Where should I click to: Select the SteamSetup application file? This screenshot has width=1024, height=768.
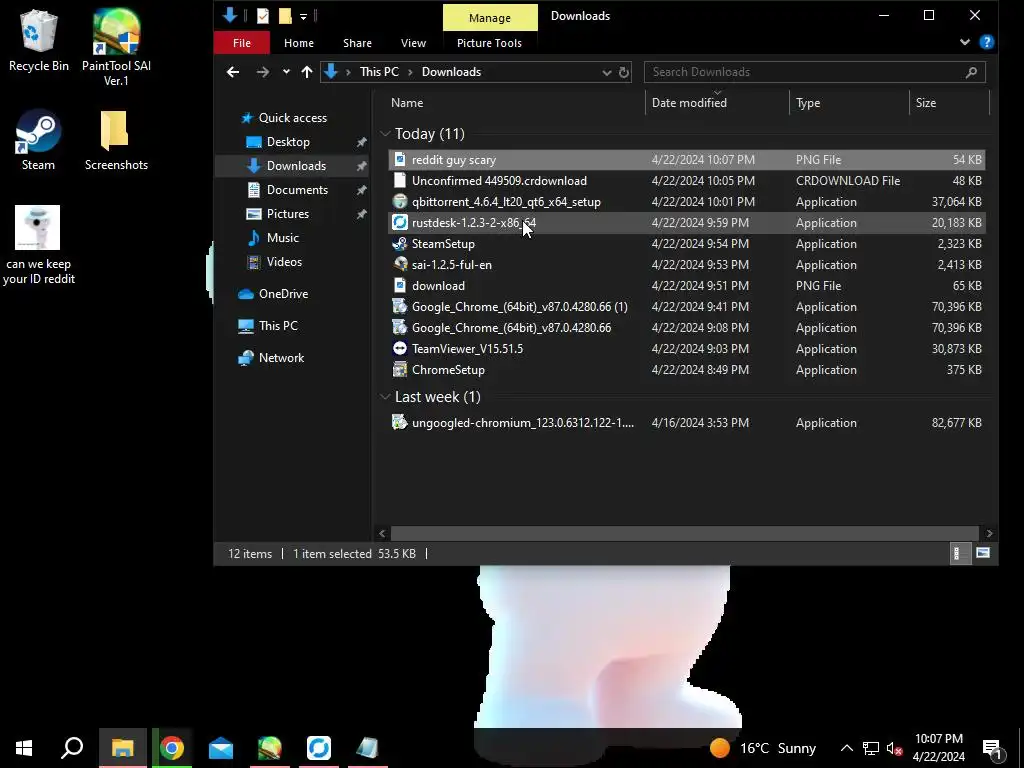pos(686,244)
